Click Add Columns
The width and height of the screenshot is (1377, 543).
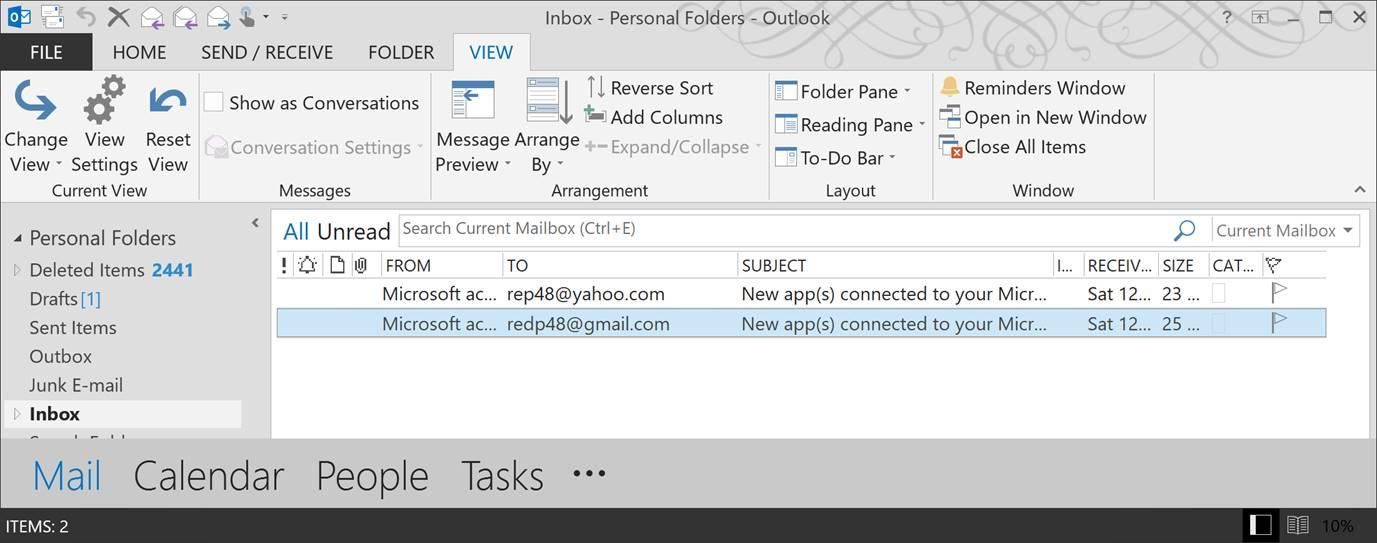point(653,117)
